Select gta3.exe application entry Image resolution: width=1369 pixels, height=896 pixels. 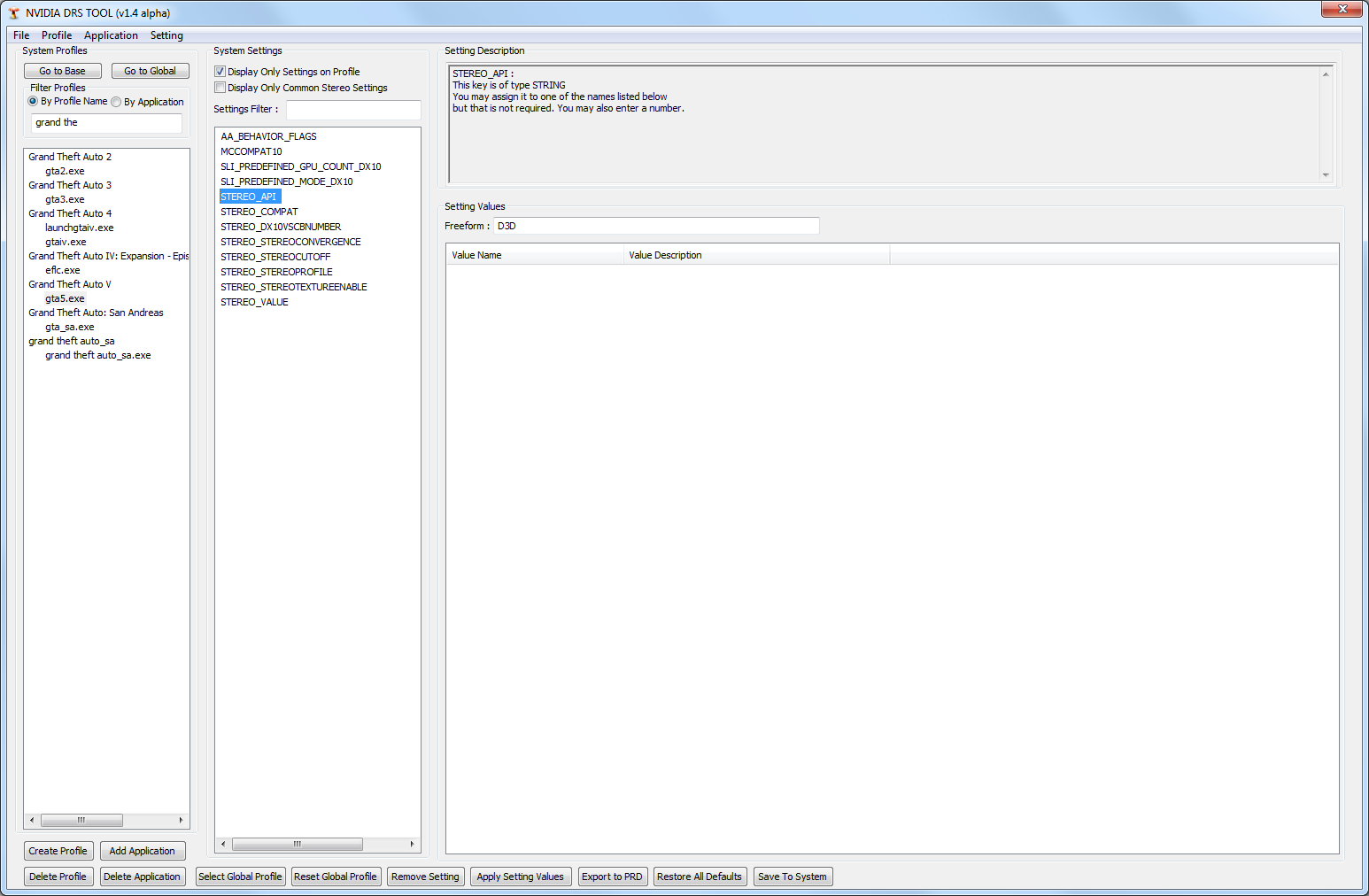pyautogui.click(x=65, y=199)
